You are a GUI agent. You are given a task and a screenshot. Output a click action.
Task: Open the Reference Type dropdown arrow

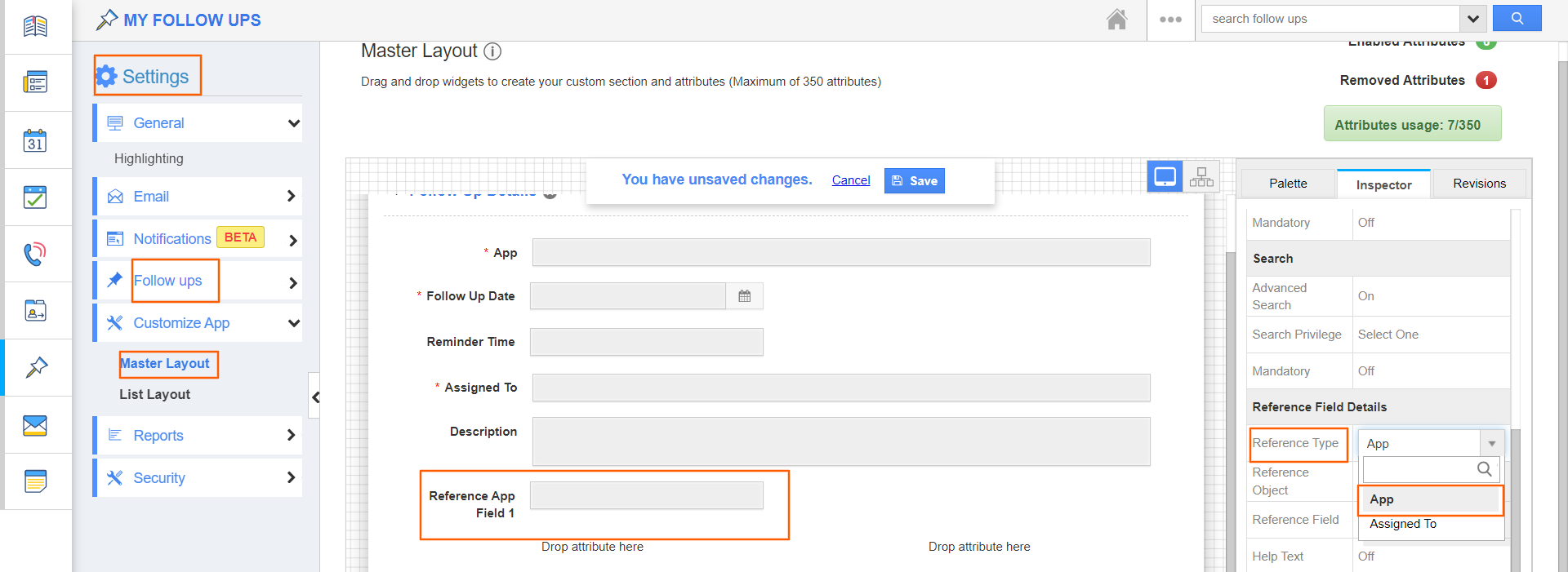point(1491,444)
